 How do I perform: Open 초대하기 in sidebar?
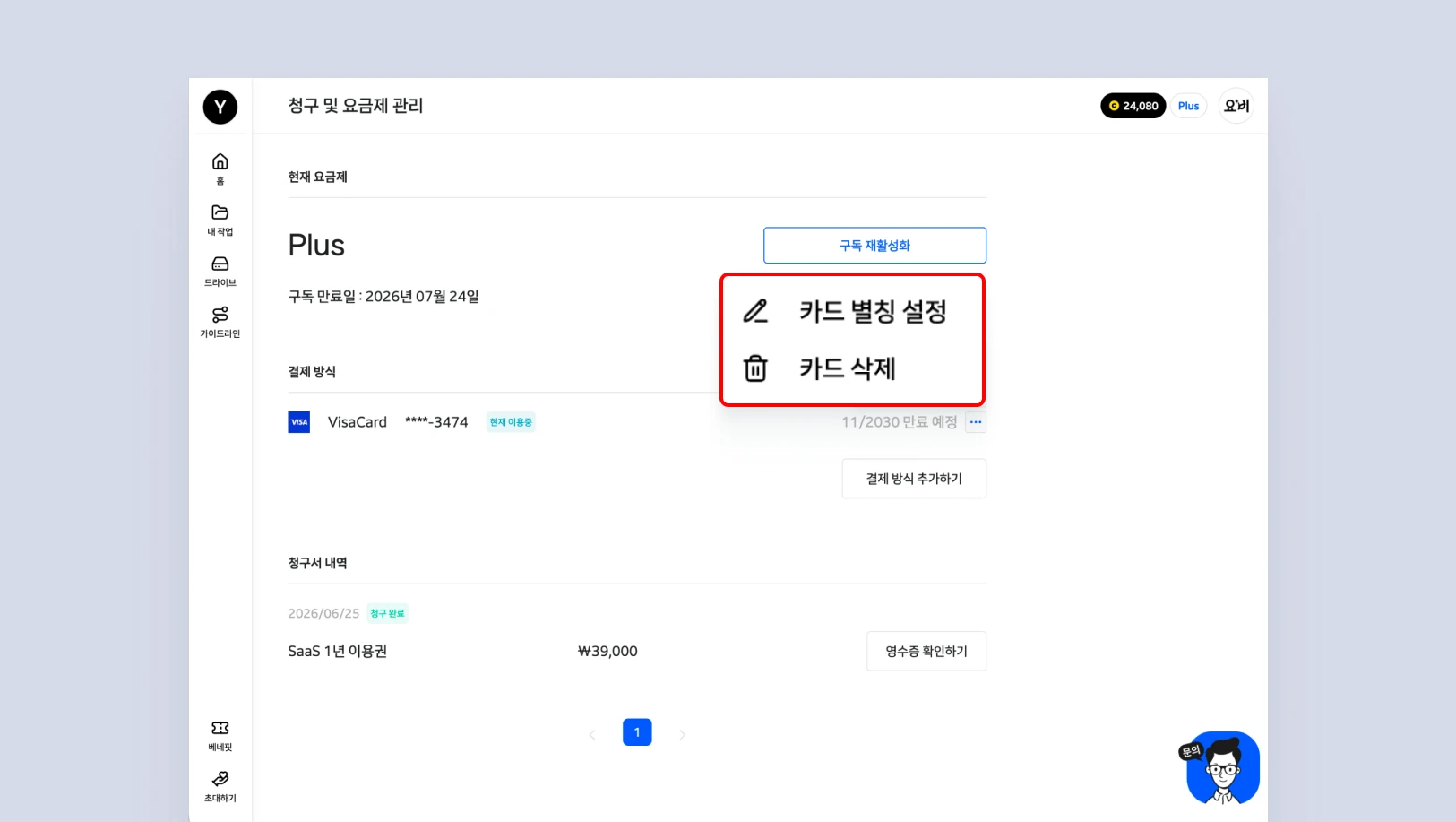pyautogui.click(x=220, y=786)
